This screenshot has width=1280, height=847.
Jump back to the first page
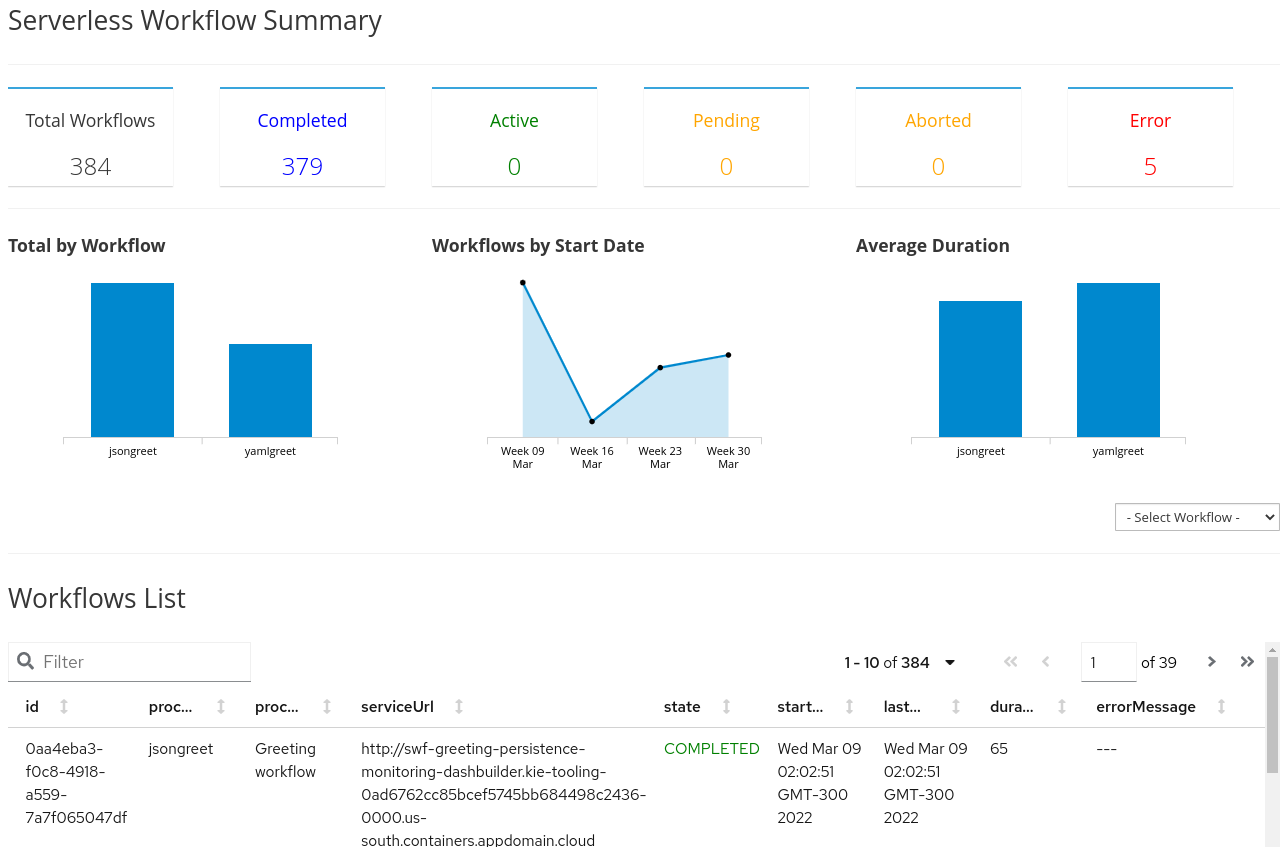pos(1010,661)
